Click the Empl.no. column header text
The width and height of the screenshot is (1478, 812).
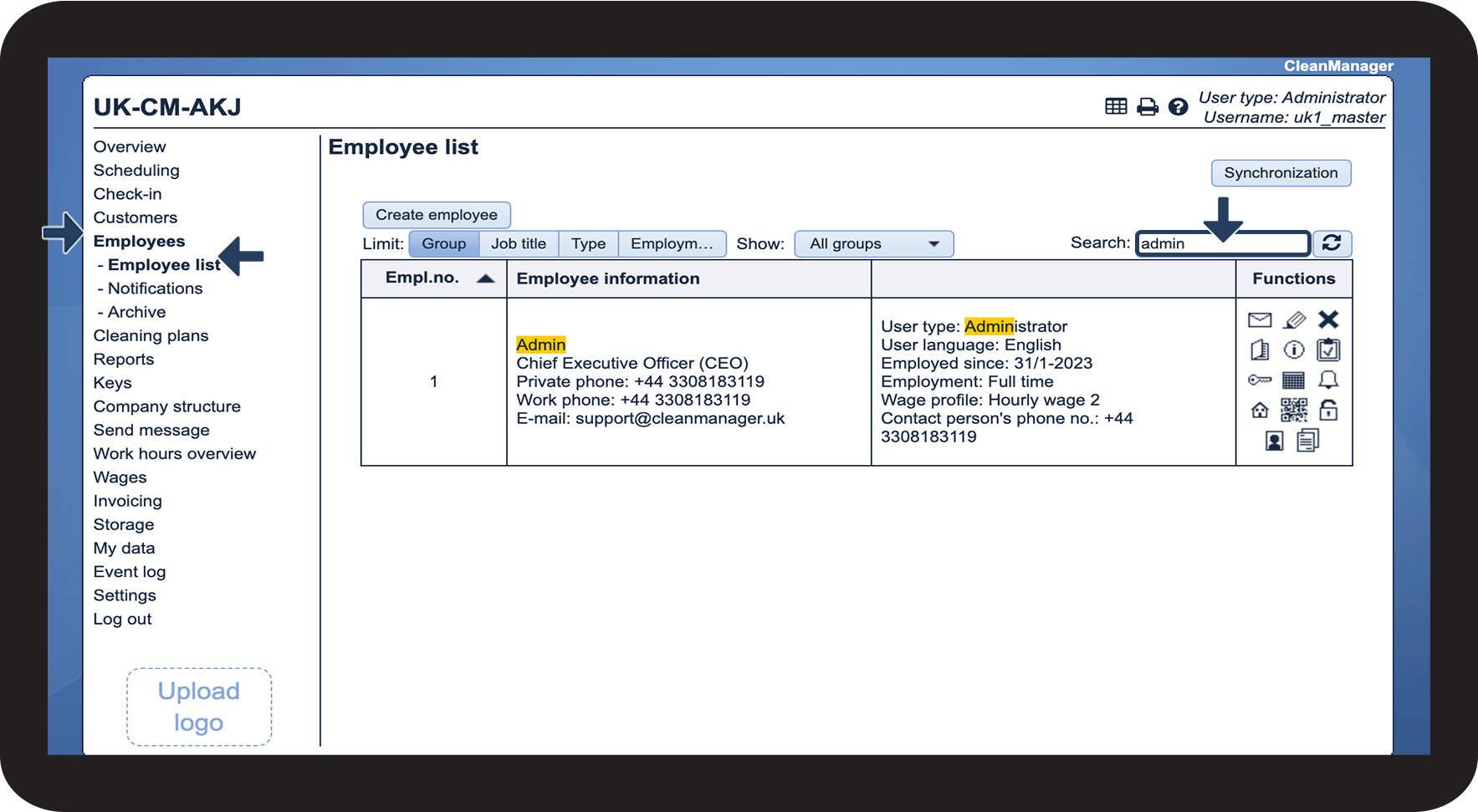(x=422, y=278)
